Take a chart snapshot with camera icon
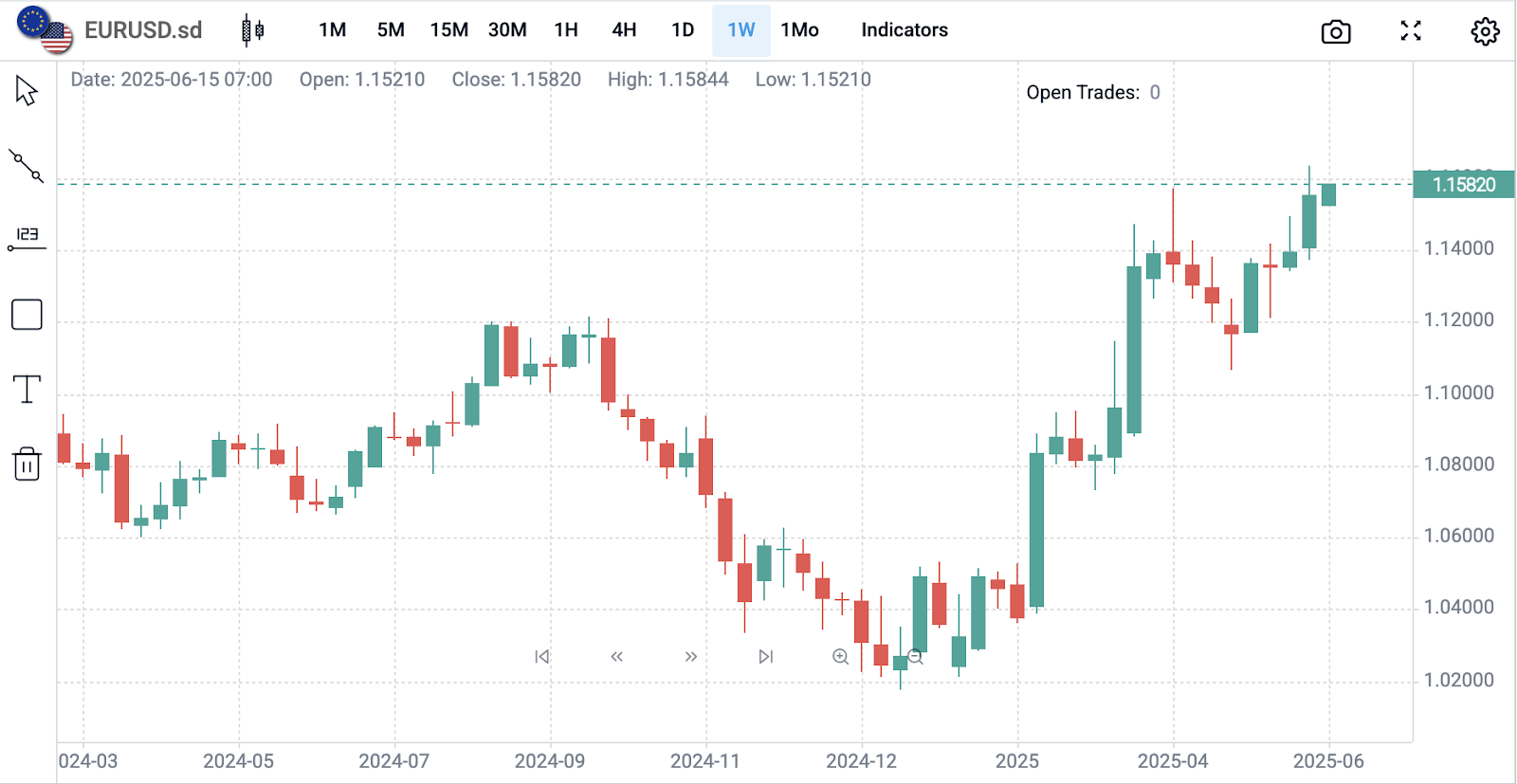Viewport: 1517px width, 784px height. pyautogui.click(x=1336, y=31)
